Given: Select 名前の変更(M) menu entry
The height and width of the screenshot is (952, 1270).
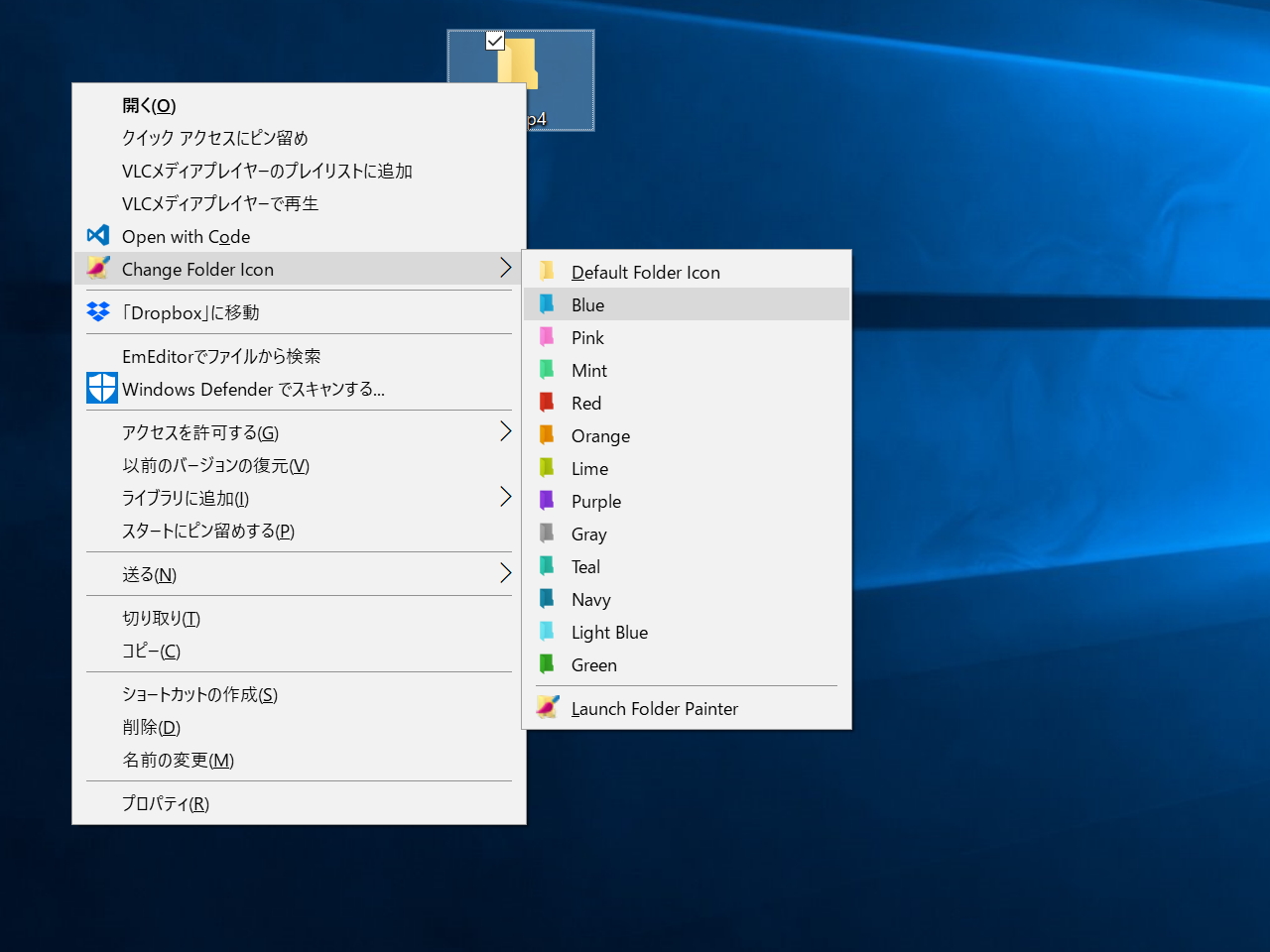Looking at the screenshot, I should pyautogui.click(x=300, y=760).
